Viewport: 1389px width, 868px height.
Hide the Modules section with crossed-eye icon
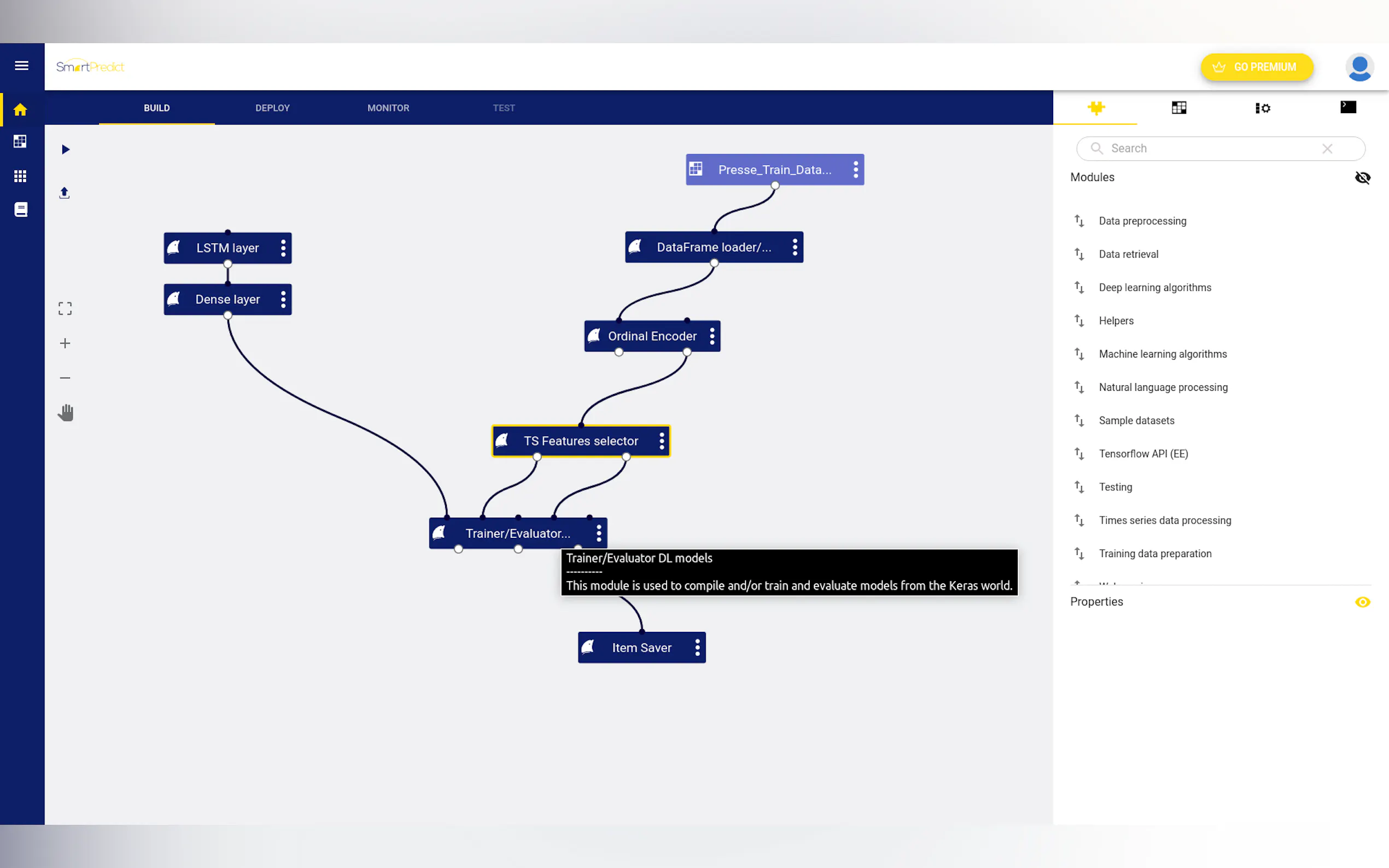pyautogui.click(x=1362, y=178)
